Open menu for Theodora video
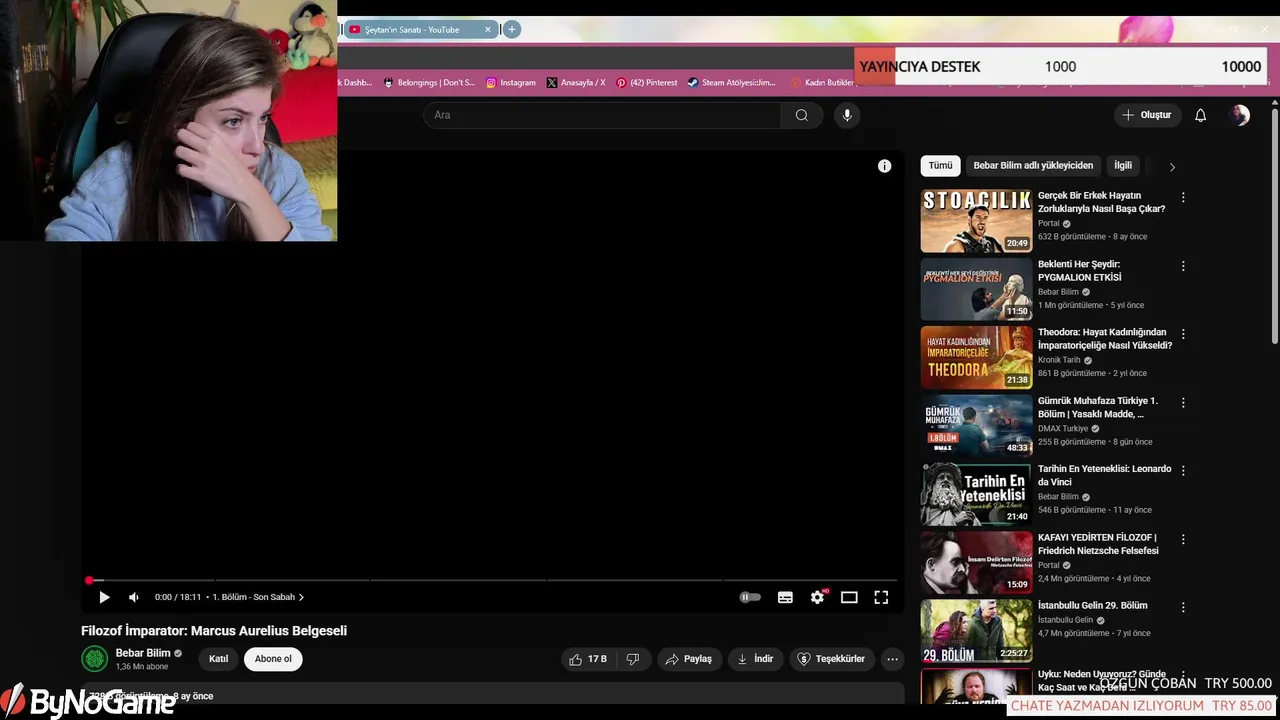1280x720 pixels. click(x=1183, y=334)
